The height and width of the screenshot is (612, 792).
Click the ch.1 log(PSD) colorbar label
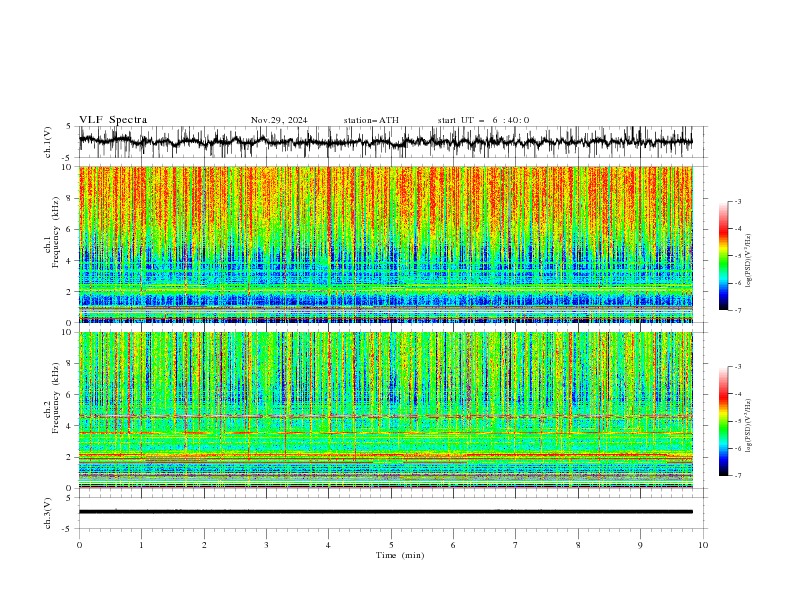748,261
